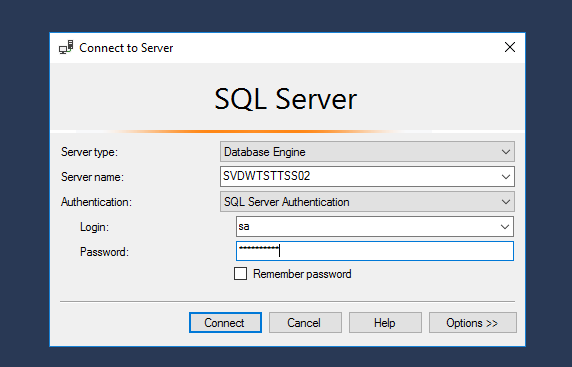
Task: Click the Authentication label
Action: (x=96, y=202)
